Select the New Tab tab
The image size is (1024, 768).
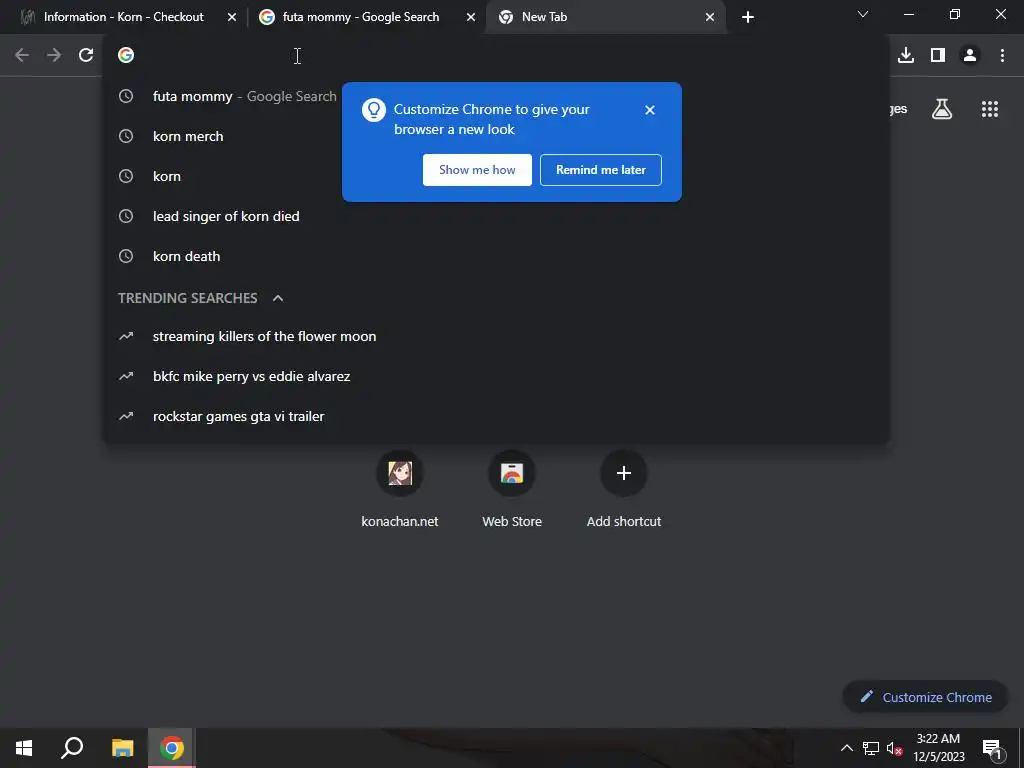pyautogui.click(x=604, y=17)
